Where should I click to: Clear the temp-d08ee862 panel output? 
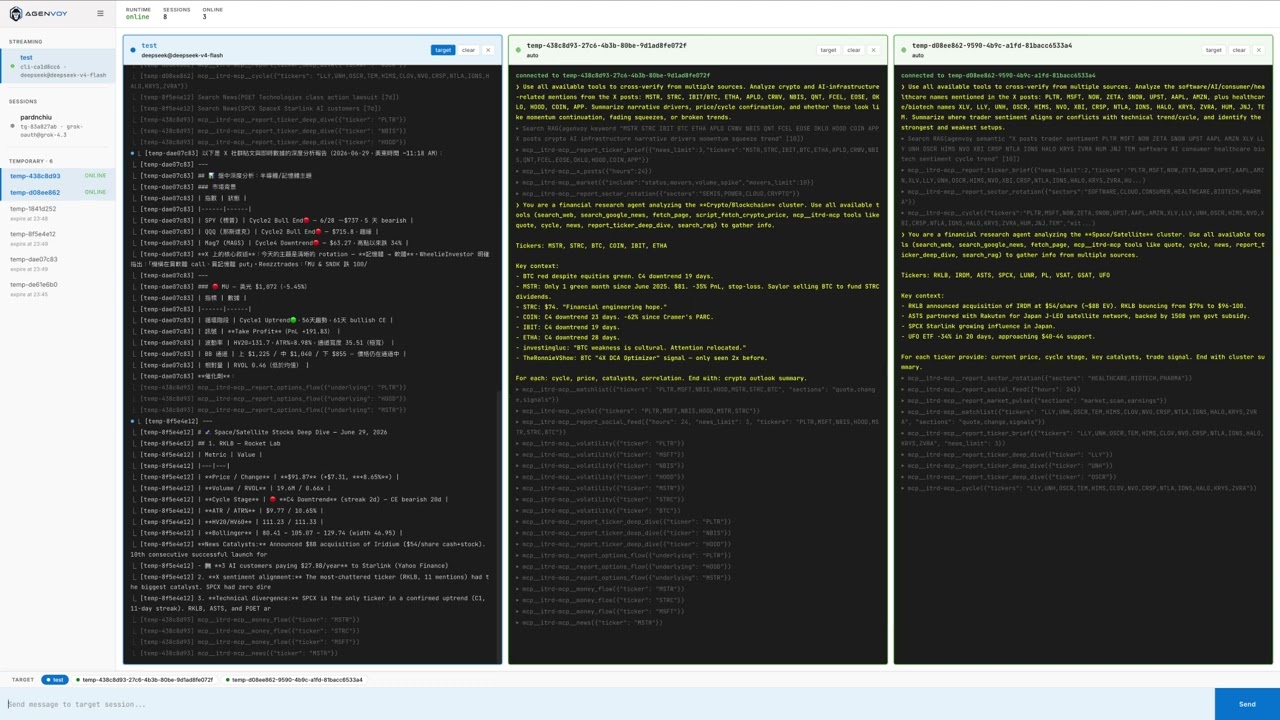click(x=1238, y=50)
